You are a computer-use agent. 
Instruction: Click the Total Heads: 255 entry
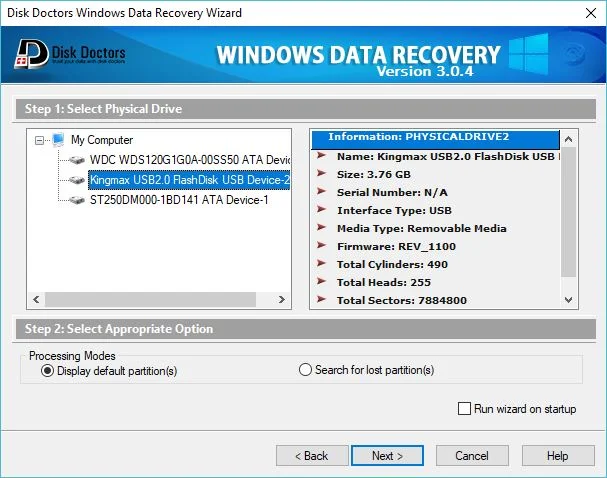coord(384,283)
